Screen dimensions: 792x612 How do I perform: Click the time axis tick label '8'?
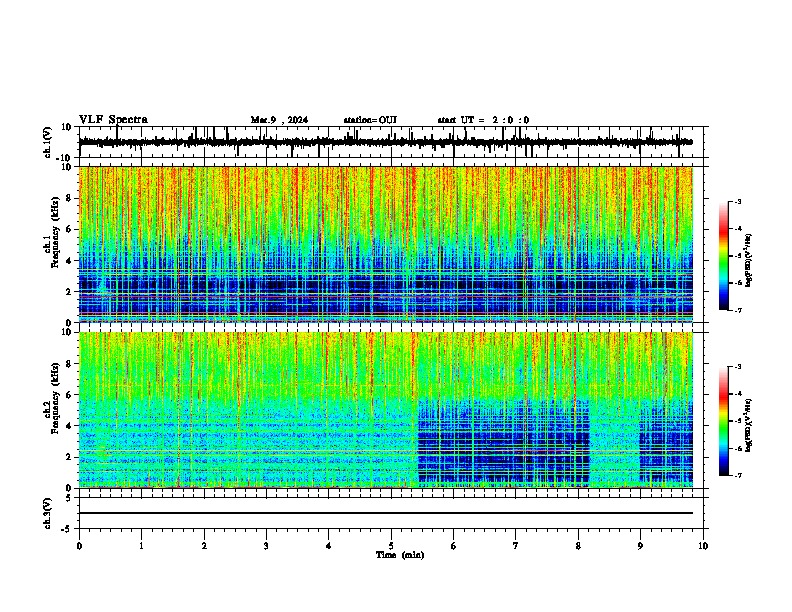[578, 546]
